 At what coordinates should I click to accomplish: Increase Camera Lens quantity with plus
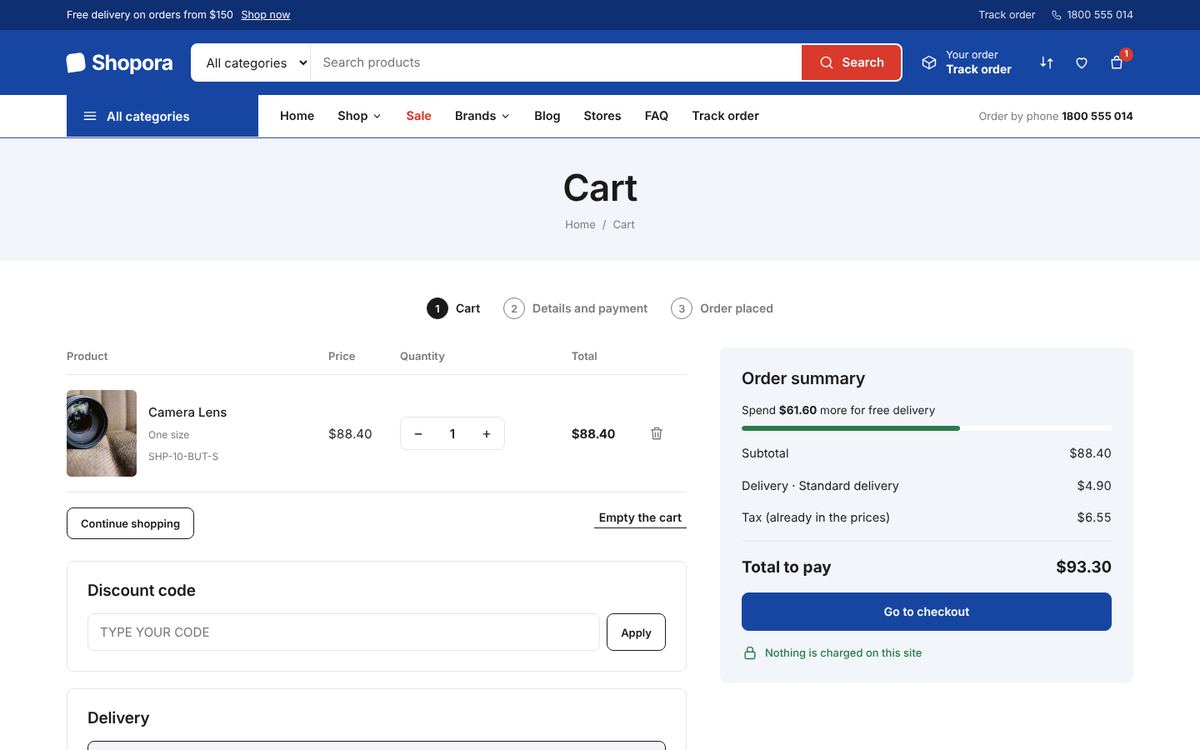487,434
